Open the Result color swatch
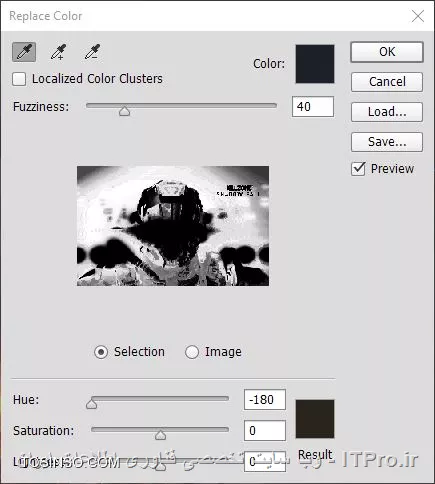 tap(315, 419)
